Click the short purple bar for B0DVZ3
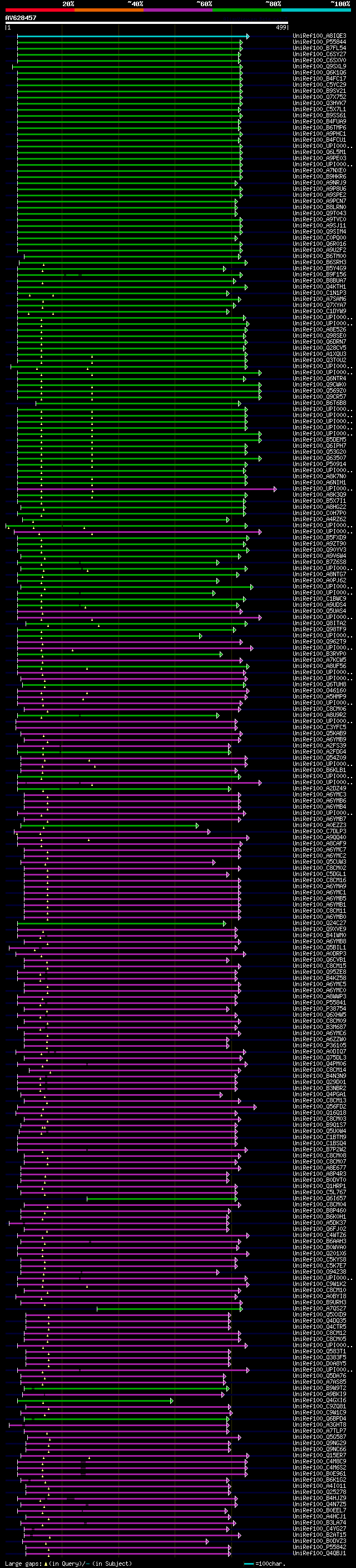The image size is (356, 1568). click(x=116, y=1542)
